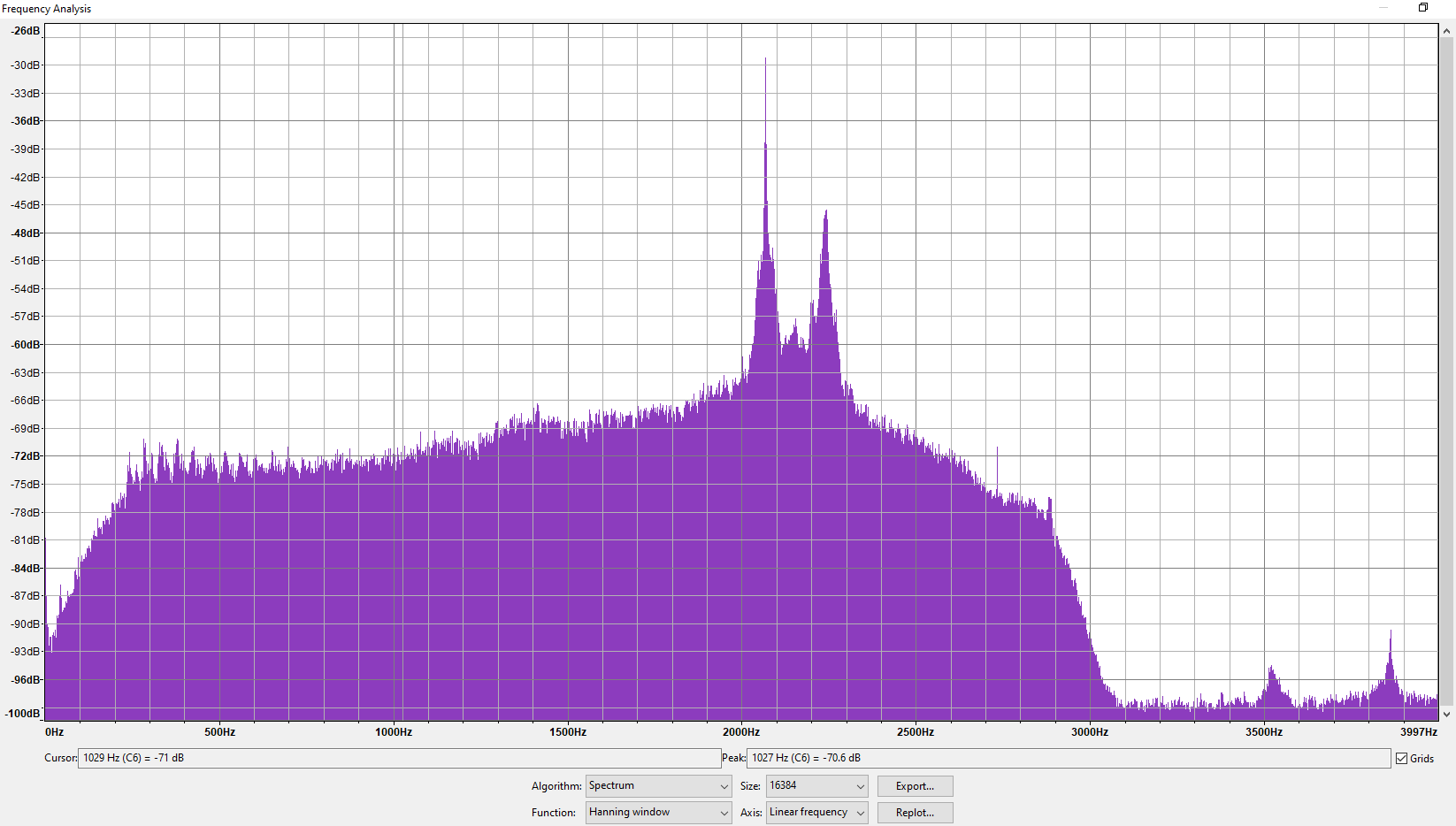Image resolution: width=1456 pixels, height=826 pixels.
Task: Click the 2500Hz axis label
Action: point(916,731)
